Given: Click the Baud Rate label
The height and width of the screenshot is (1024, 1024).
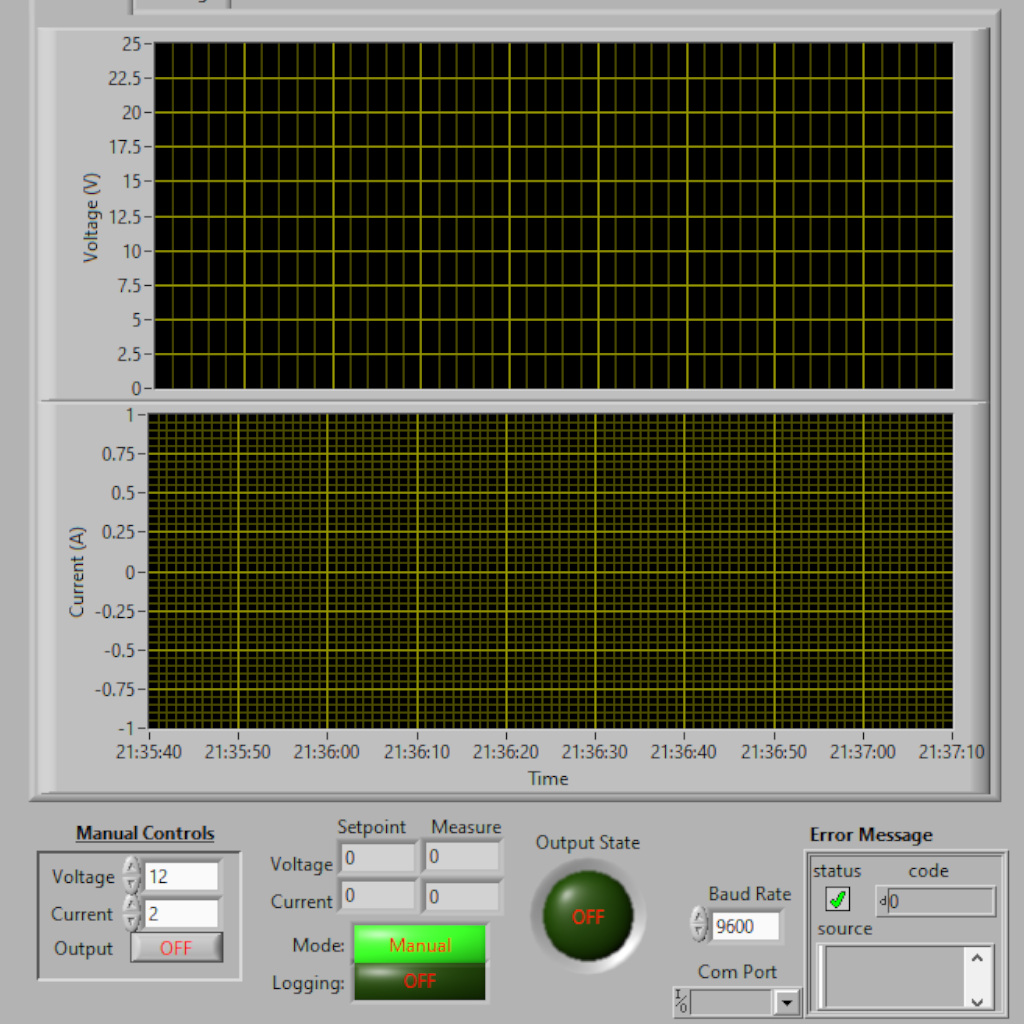Looking at the screenshot, I should click(x=750, y=893).
